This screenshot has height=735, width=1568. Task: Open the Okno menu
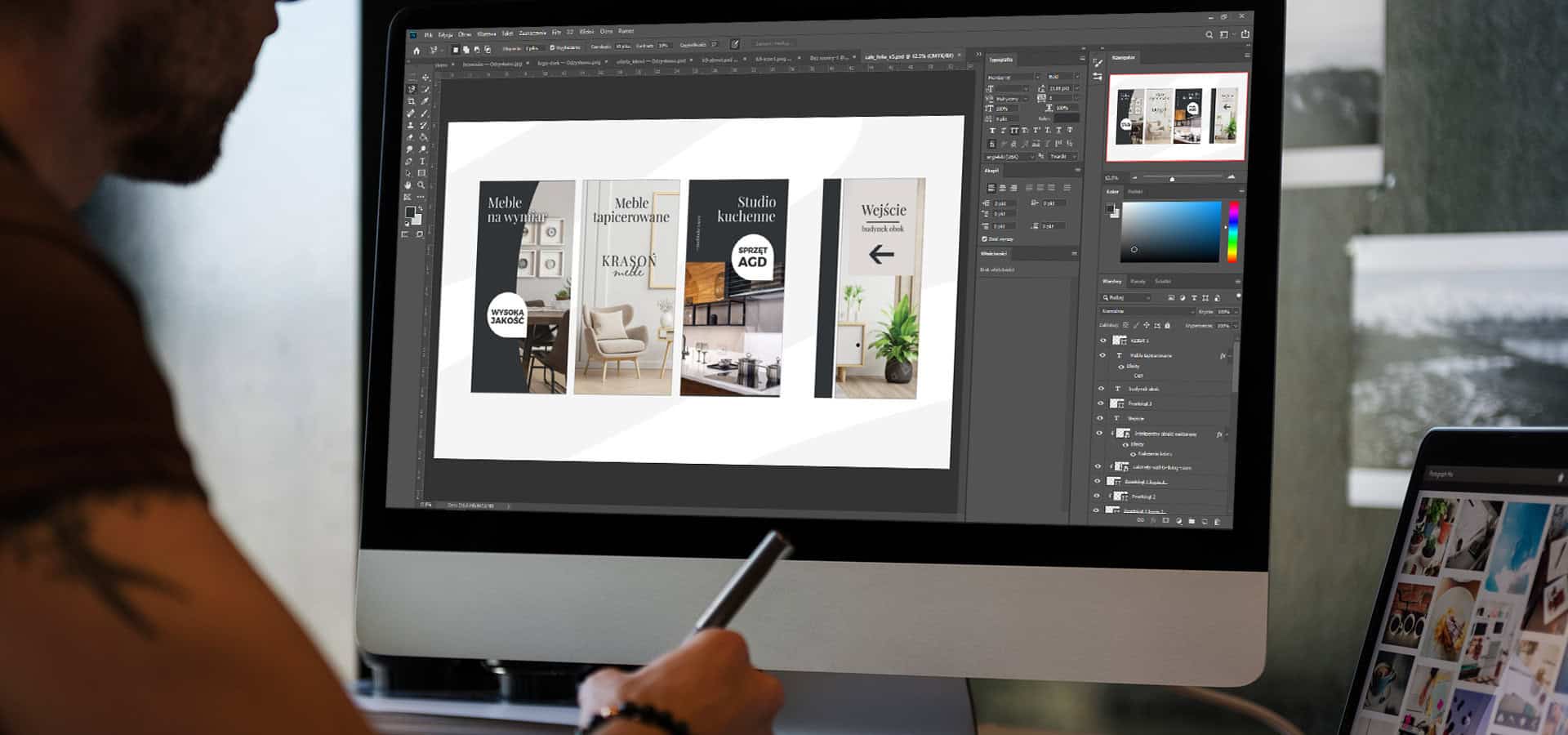point(606,32)
